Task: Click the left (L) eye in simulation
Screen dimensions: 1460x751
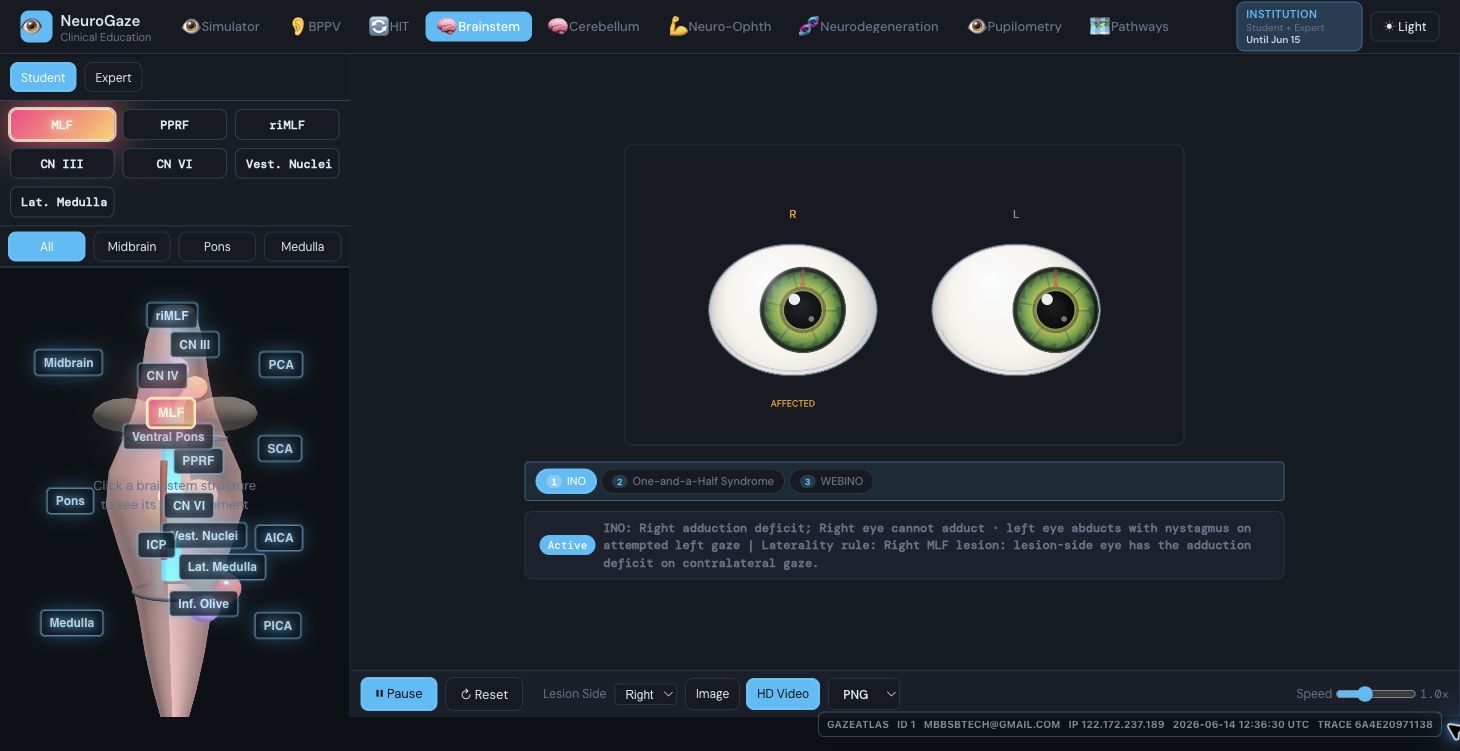Action: pyautogui.click(x=1016, y=310)
